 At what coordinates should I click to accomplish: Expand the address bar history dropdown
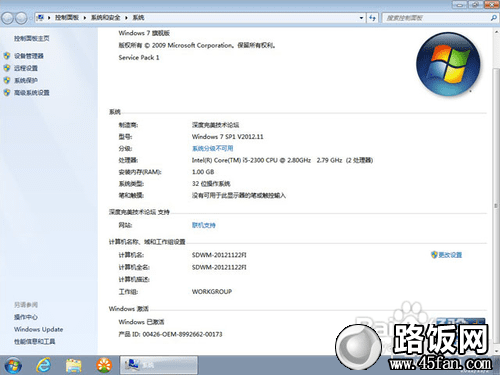click(x=361, y=18)
